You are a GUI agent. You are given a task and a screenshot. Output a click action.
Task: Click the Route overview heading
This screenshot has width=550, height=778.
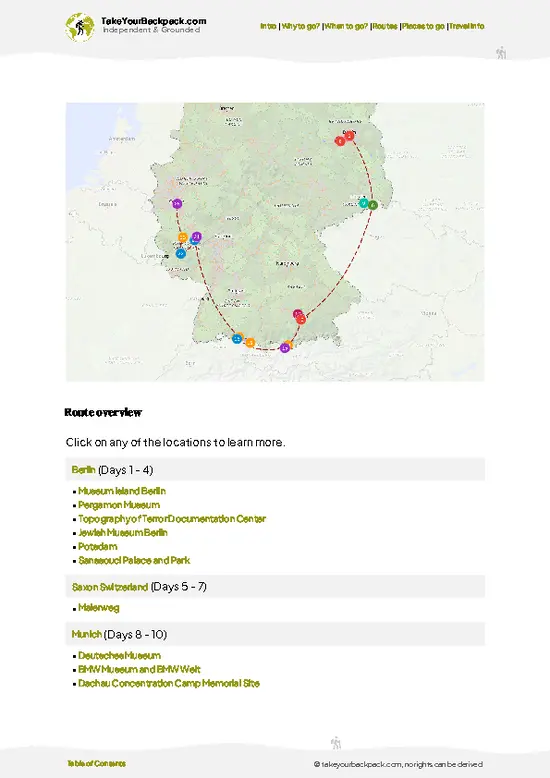click(x=103, y=412)
